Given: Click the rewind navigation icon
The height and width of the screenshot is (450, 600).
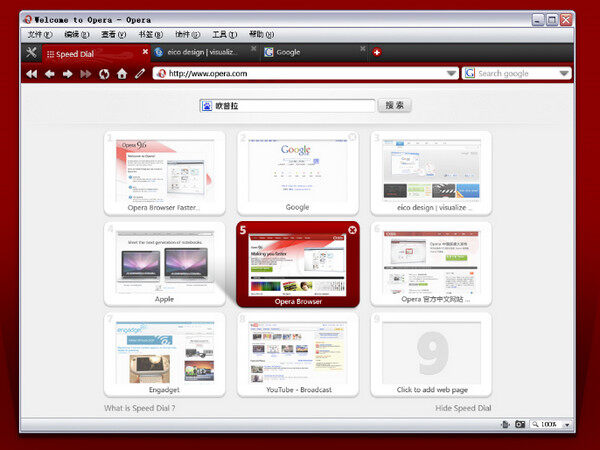Looking at the screenshot, I should (x=32, y=74).
